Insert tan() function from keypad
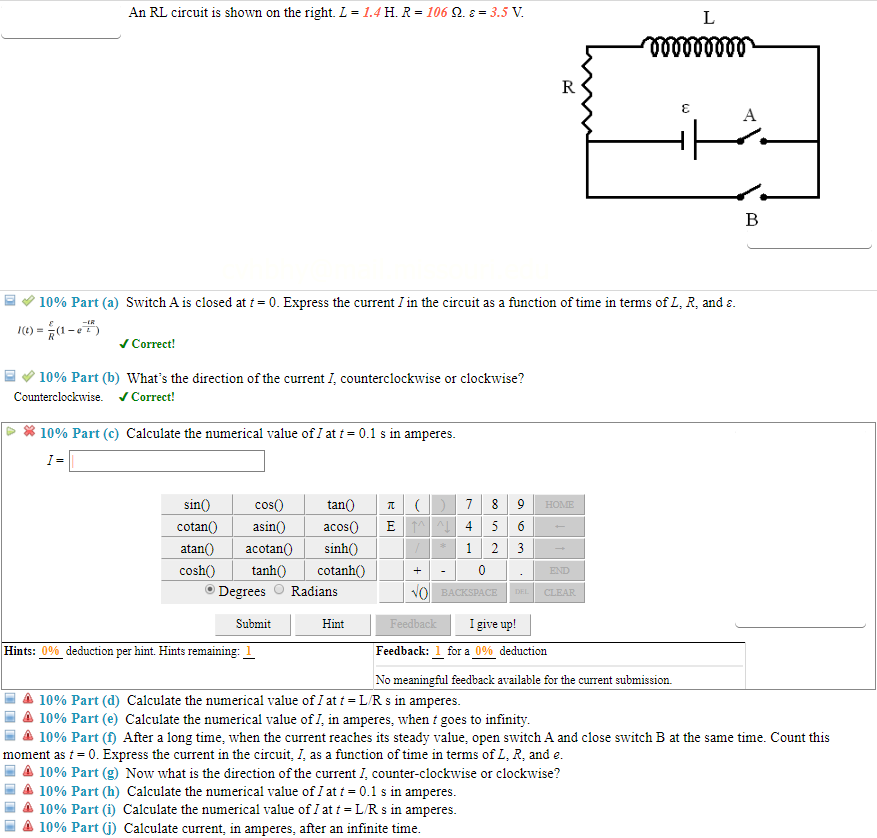This screenshot has height=838, width=877. tap(341, 505)
